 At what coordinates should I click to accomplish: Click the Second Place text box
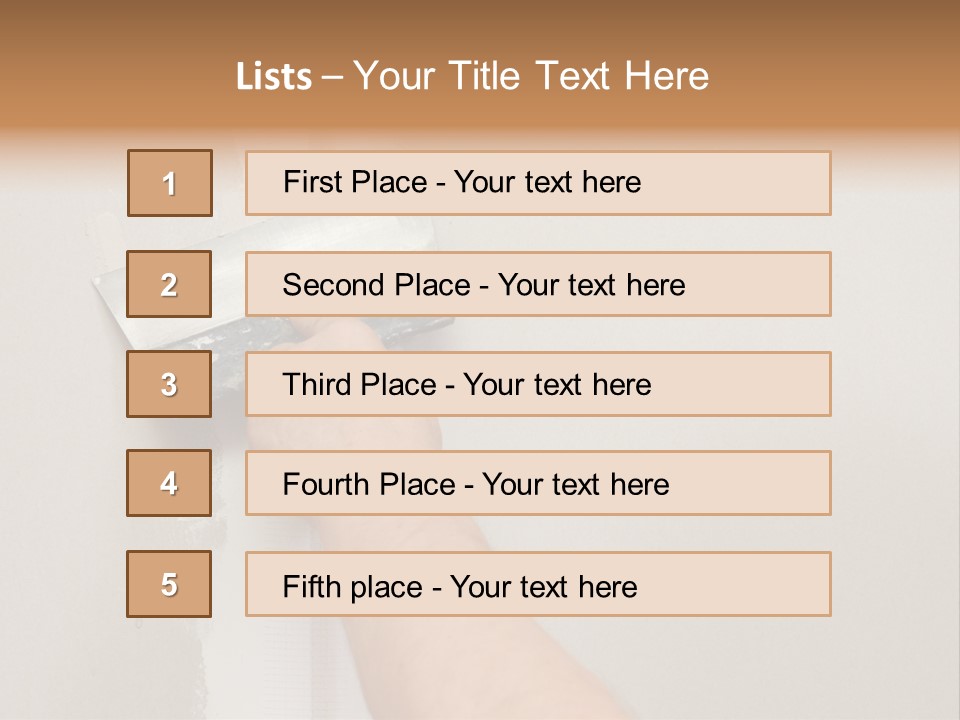538,285
